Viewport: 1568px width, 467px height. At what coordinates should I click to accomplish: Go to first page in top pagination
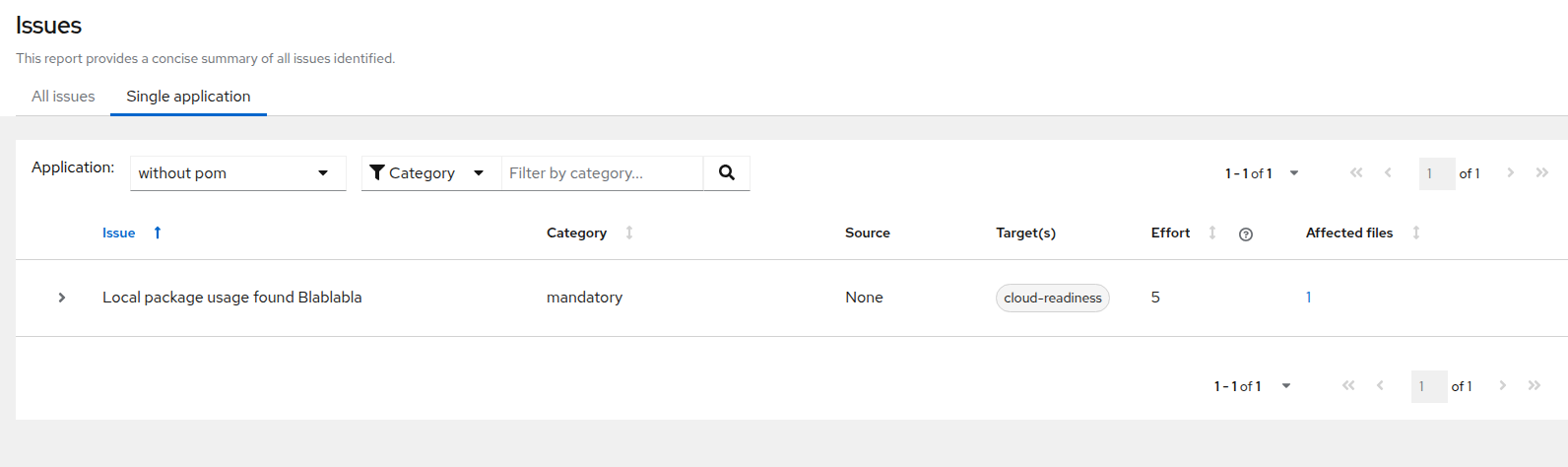(x=1356, y=172)
